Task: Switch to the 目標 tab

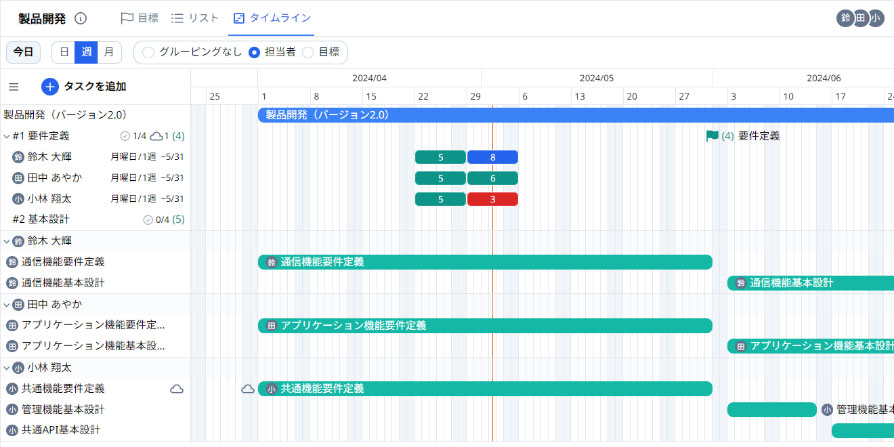Action: pyautogui.click(x=140, y=18)
